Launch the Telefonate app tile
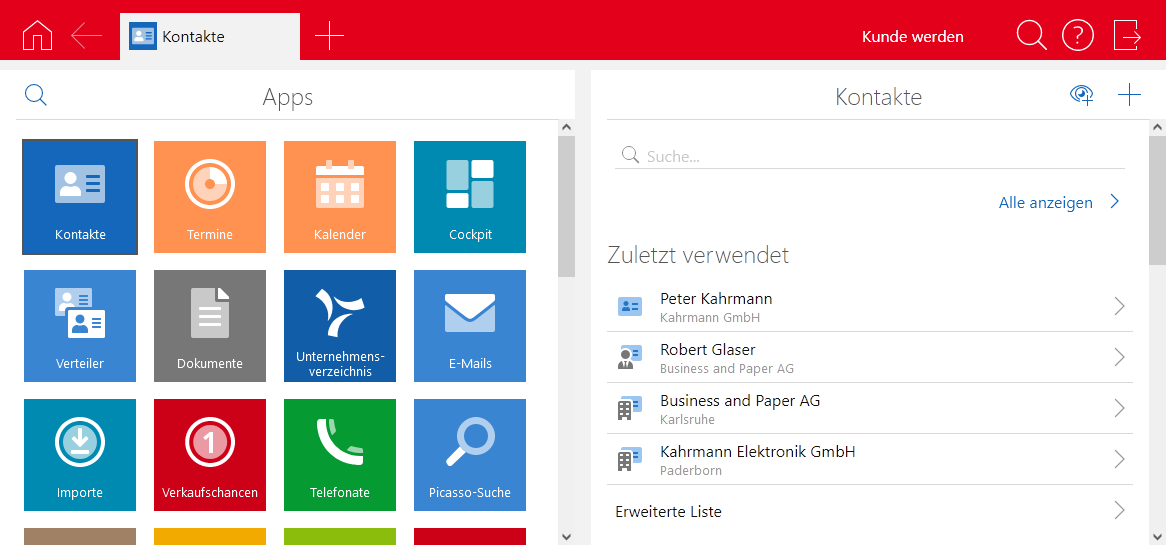Viewport: 1166px width, 545px height. [340, 454]
